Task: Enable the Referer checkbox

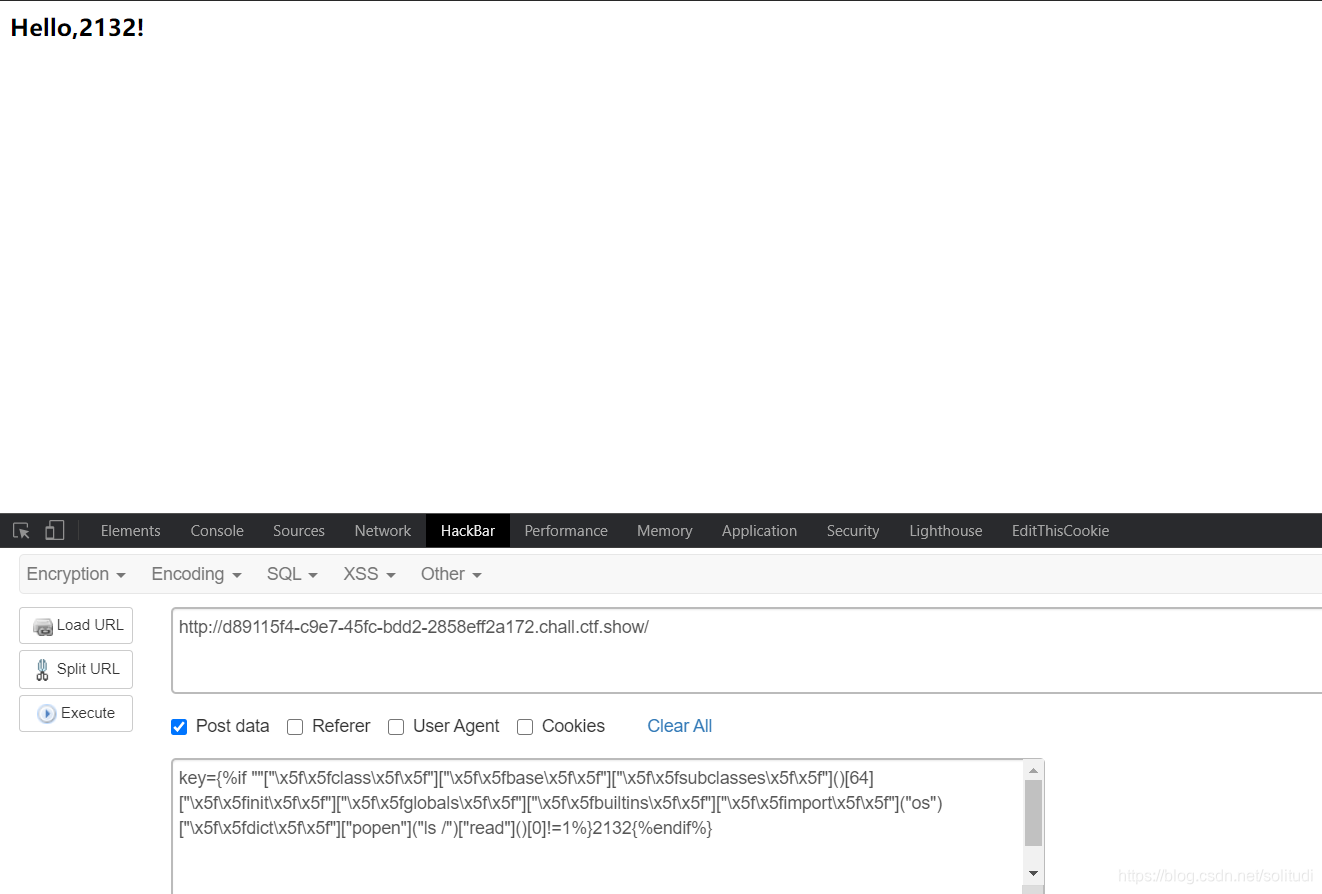Action: pyautogui.click(x=295, y=727)
